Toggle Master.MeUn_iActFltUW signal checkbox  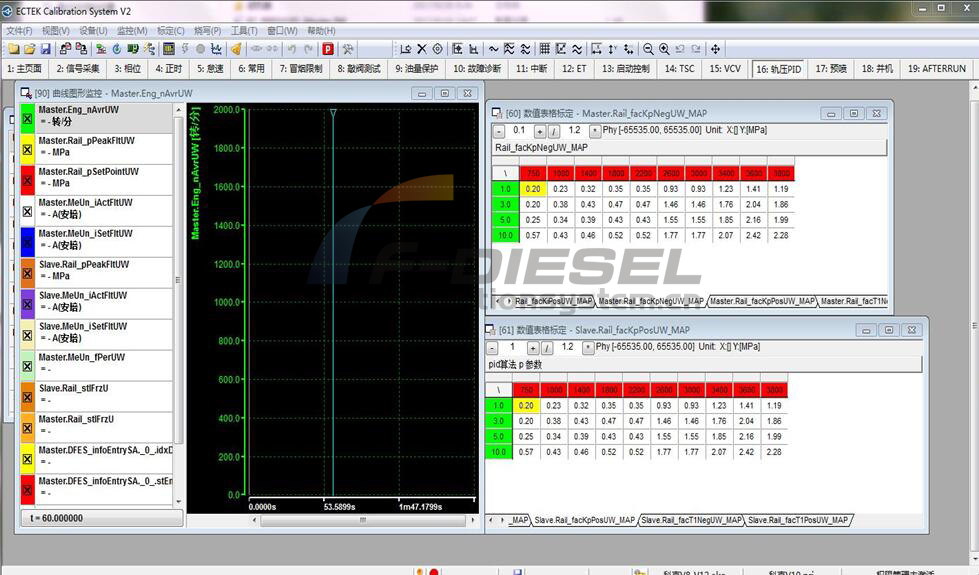pyautogui.click(x=27, y=212)
